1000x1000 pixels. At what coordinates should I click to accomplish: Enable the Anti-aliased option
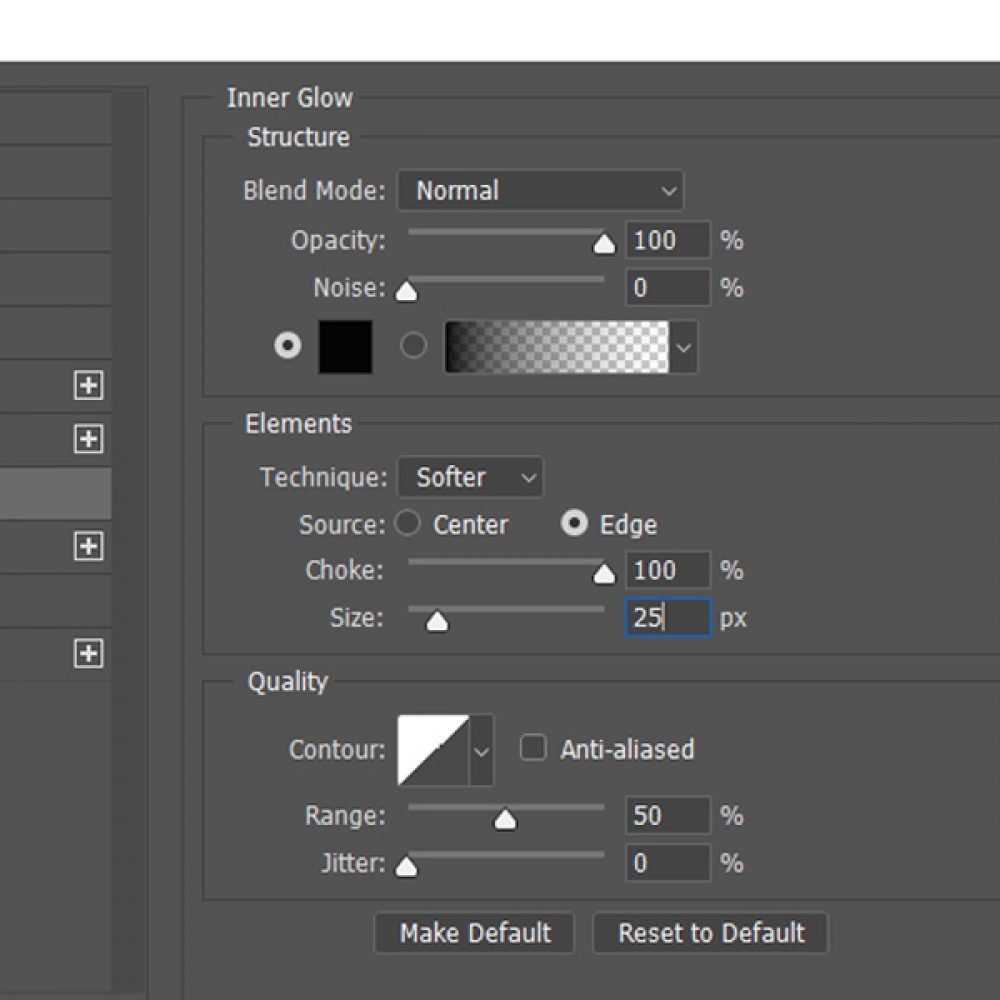point(533,748)
